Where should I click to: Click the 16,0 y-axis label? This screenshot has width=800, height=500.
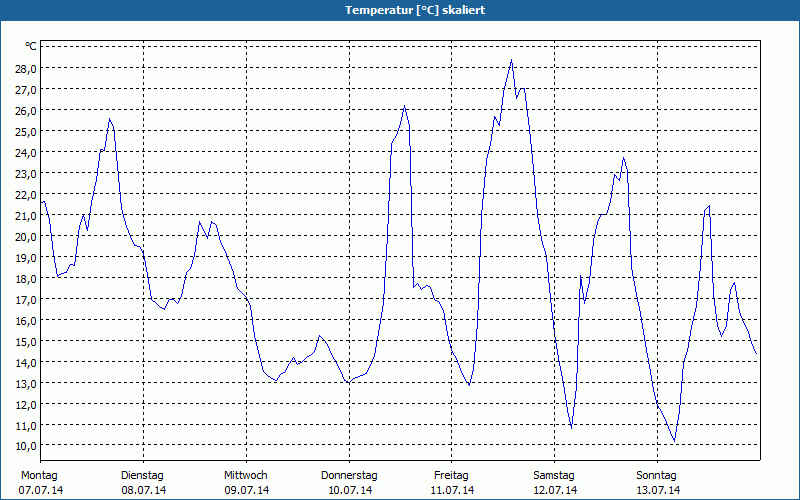click(26, 320)
